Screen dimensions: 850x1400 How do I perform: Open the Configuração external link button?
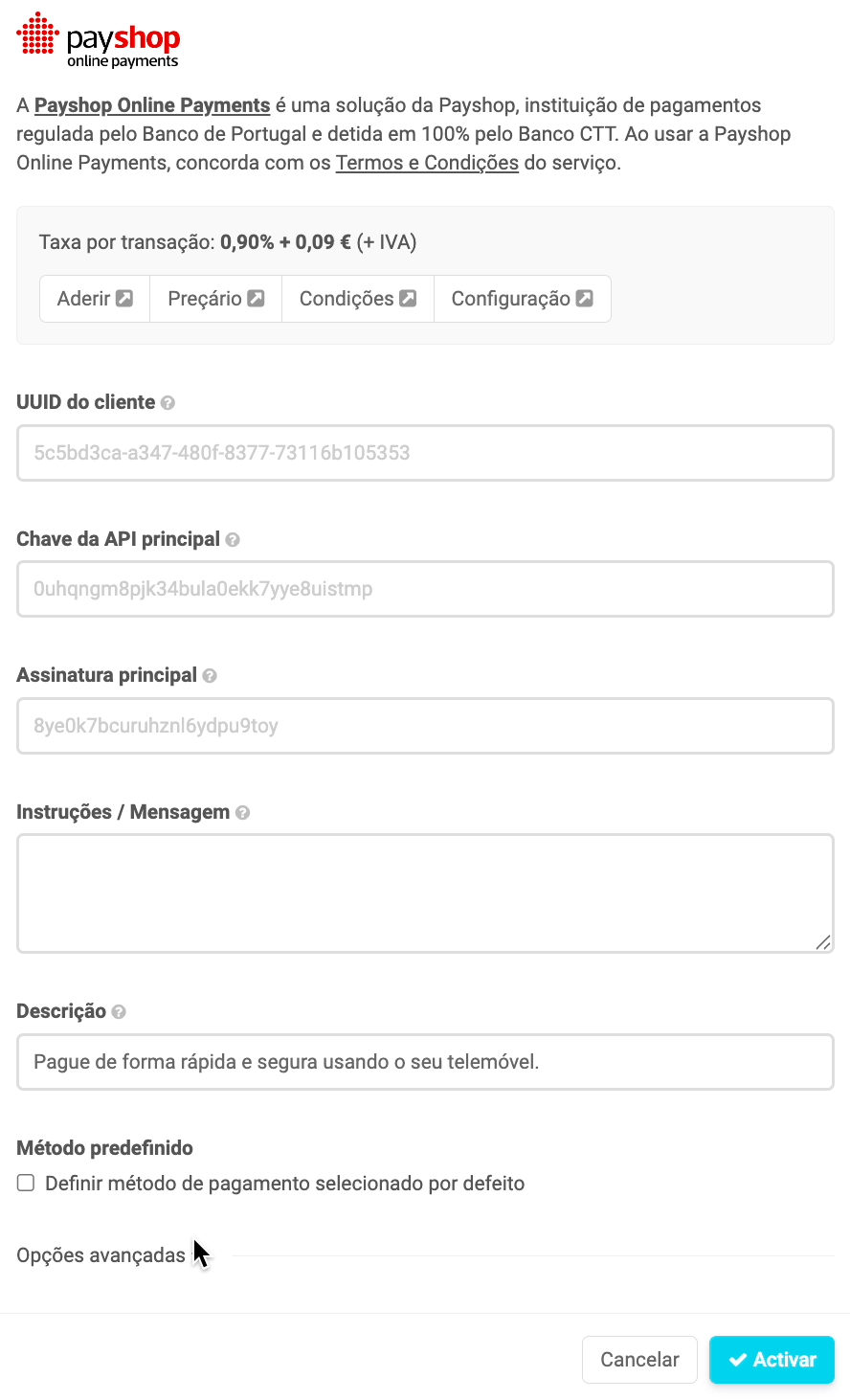coord(522,299)
